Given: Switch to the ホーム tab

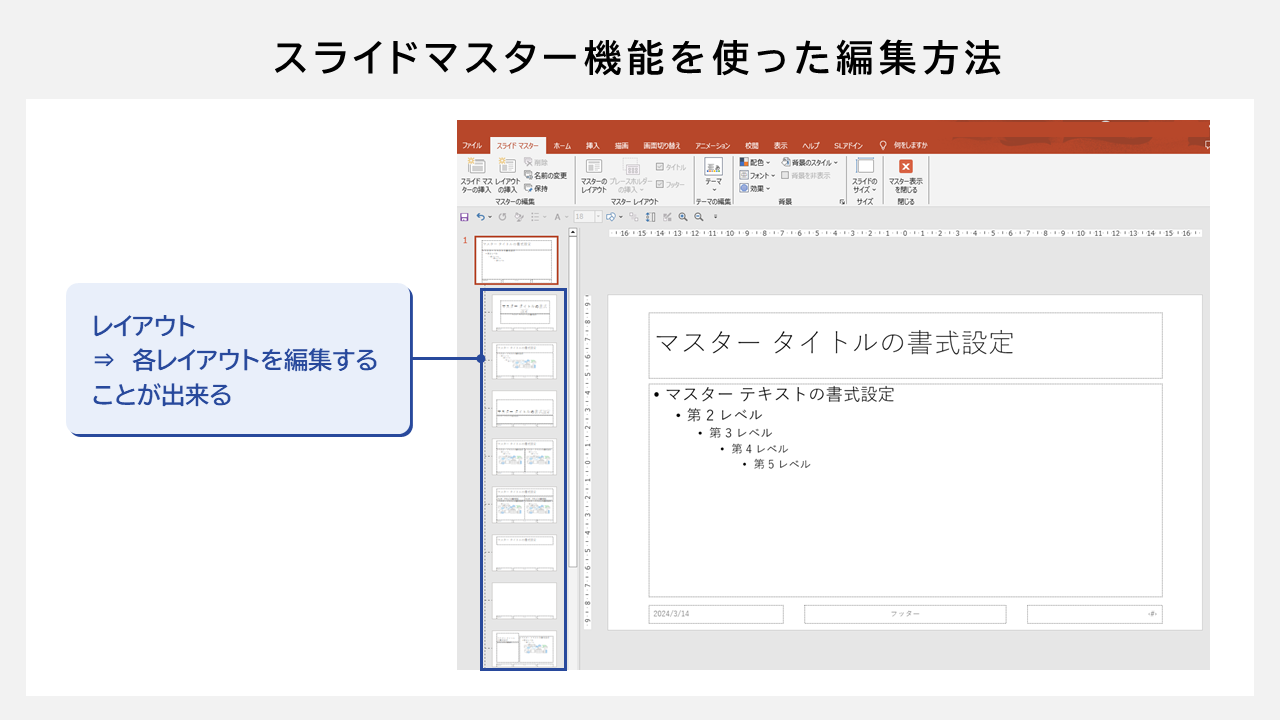Looking at the screenshot, I should tap(562, 146).
